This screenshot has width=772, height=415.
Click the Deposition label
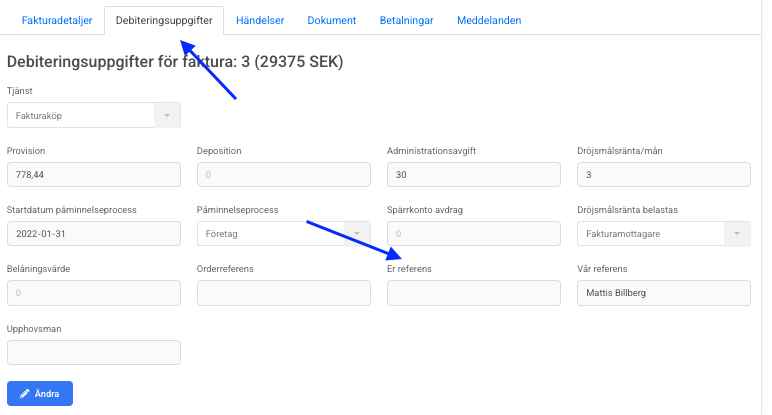coord(219,151)
